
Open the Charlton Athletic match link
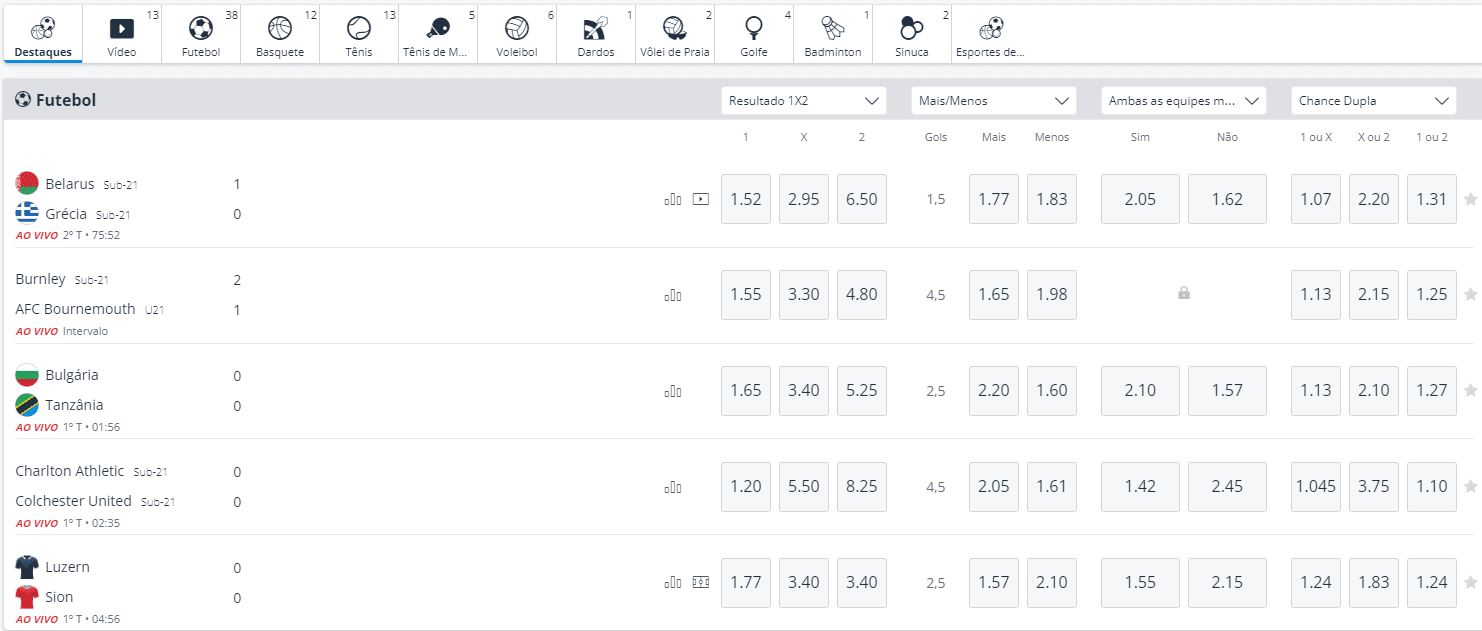70,471
